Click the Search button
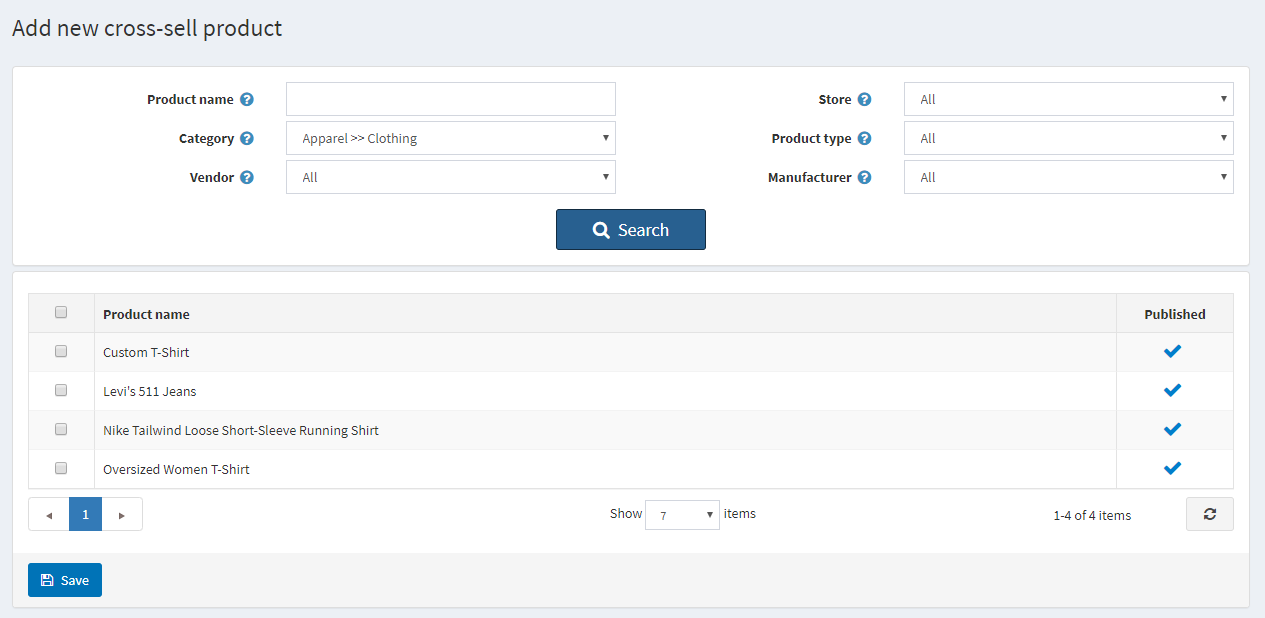1265x618 pixels. (630, 229)
